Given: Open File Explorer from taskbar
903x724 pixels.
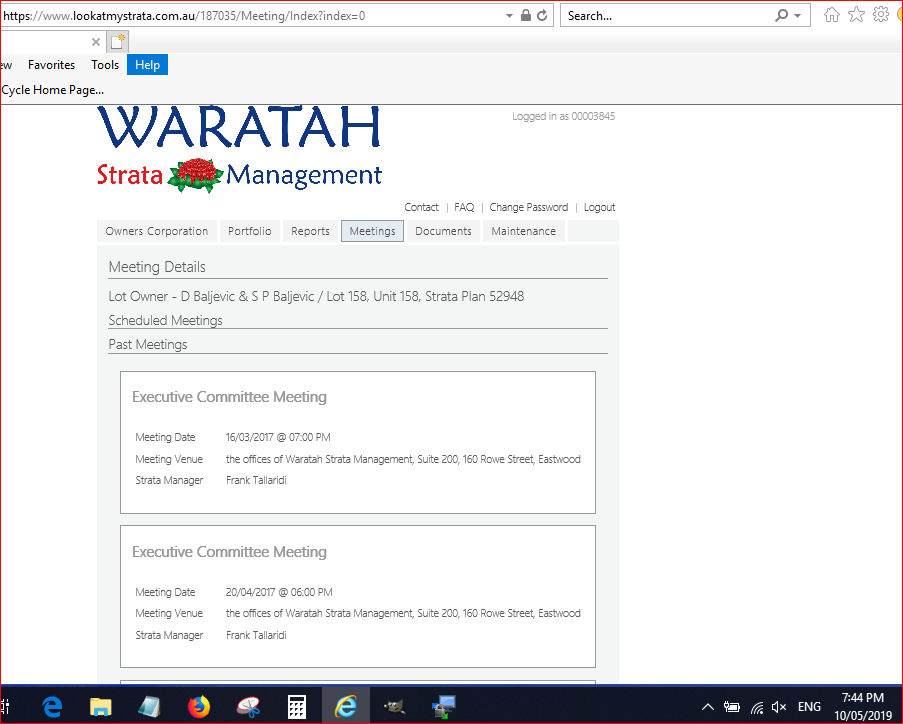Looking at the screenshot, I should (x=101, y=706).
